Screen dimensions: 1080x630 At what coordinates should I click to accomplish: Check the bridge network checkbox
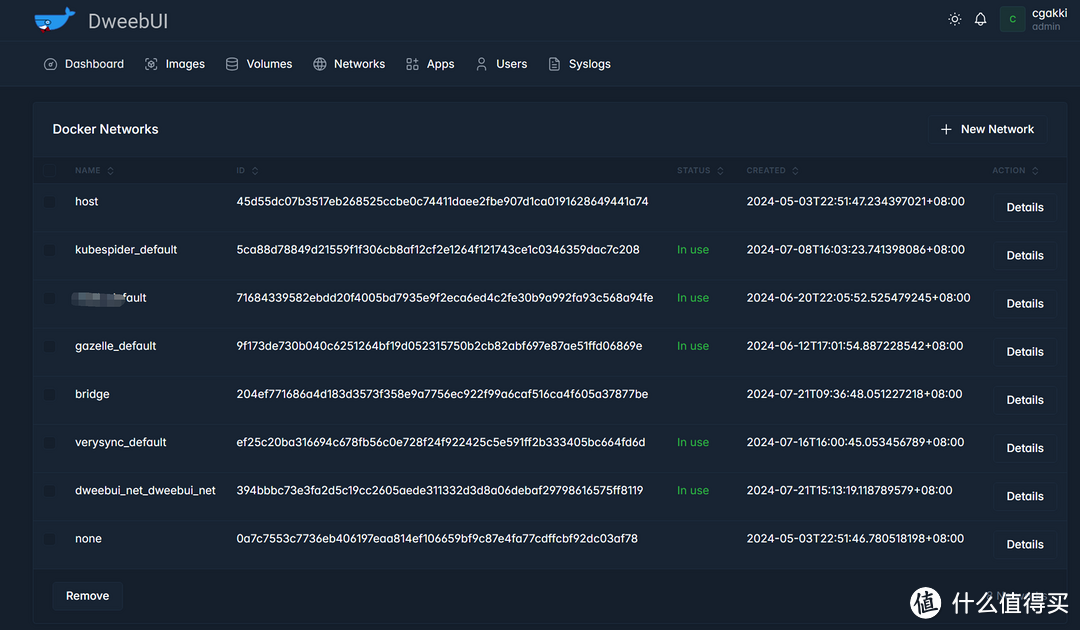pos(50,395)
